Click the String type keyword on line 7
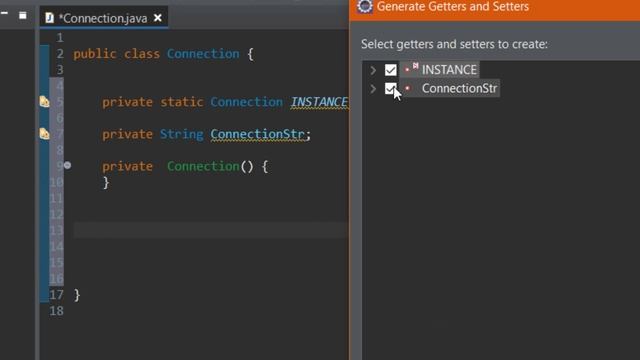This screenshot has height=360, width=640. (182, 134)
